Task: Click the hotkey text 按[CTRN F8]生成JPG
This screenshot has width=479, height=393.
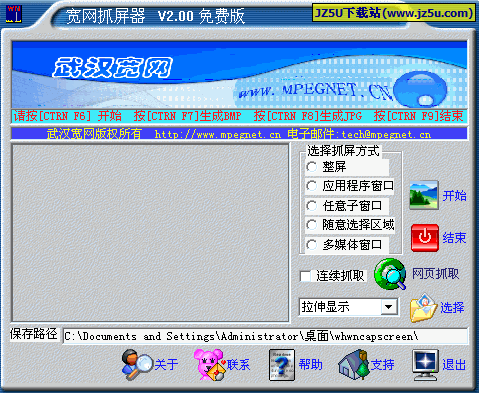Action: coord(308,116)
